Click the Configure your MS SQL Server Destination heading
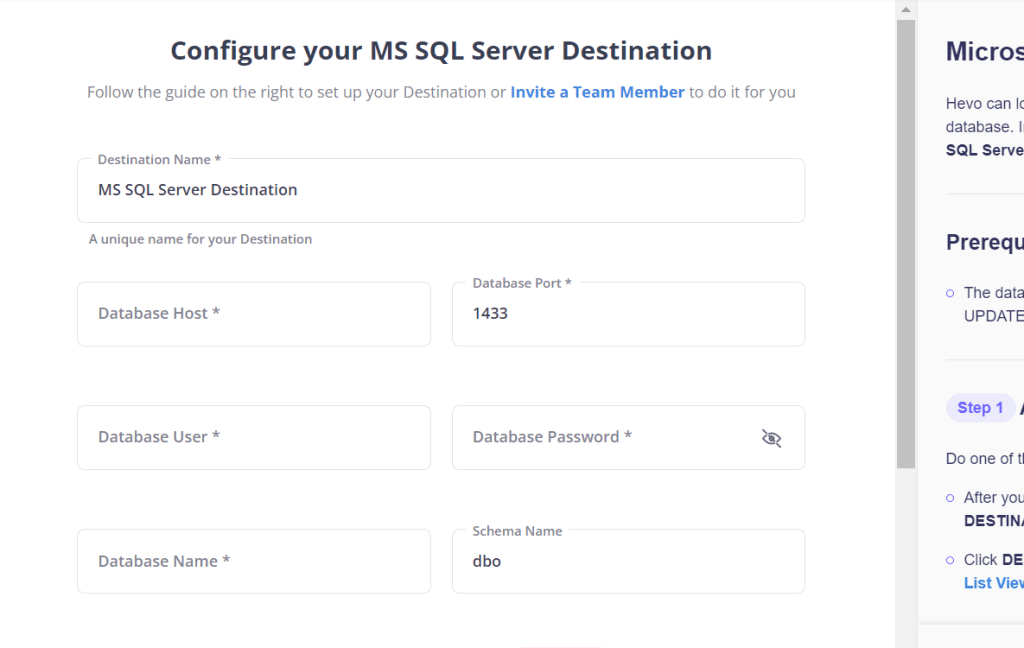The image size is (1024, 648). coord(441,51)
